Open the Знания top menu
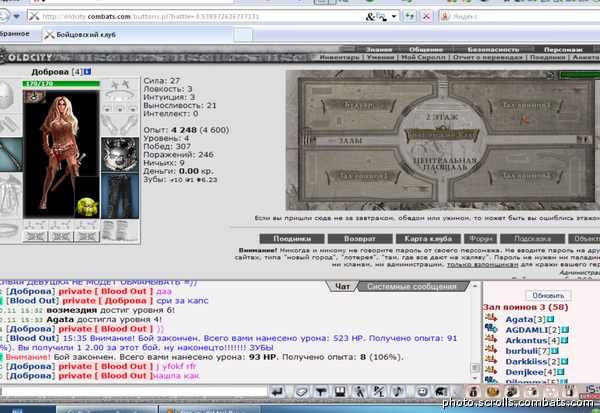Screen dimensions: 600x413 click(378, 49)
